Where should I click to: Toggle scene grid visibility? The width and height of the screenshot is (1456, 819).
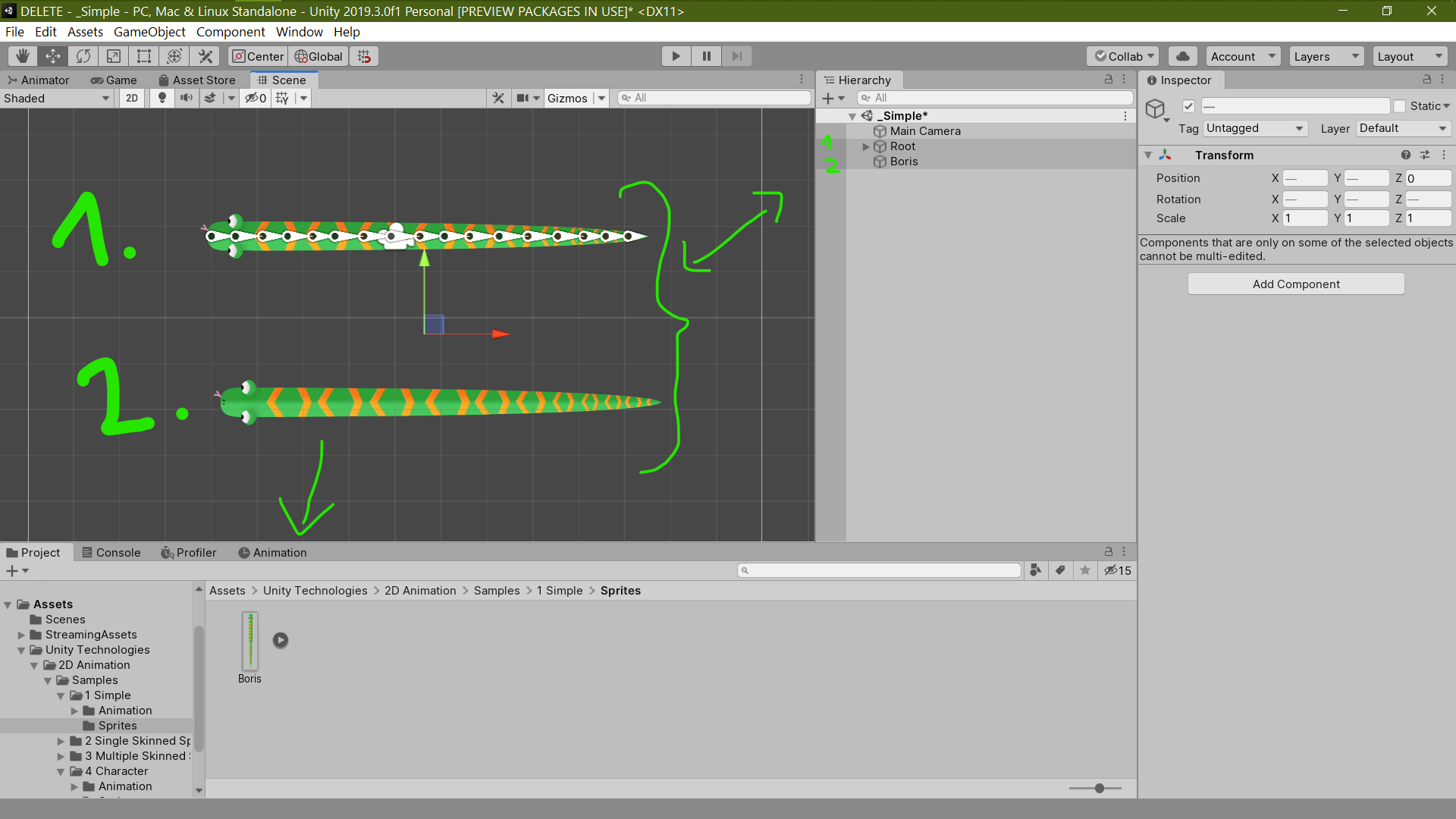[x=282, y=98]
